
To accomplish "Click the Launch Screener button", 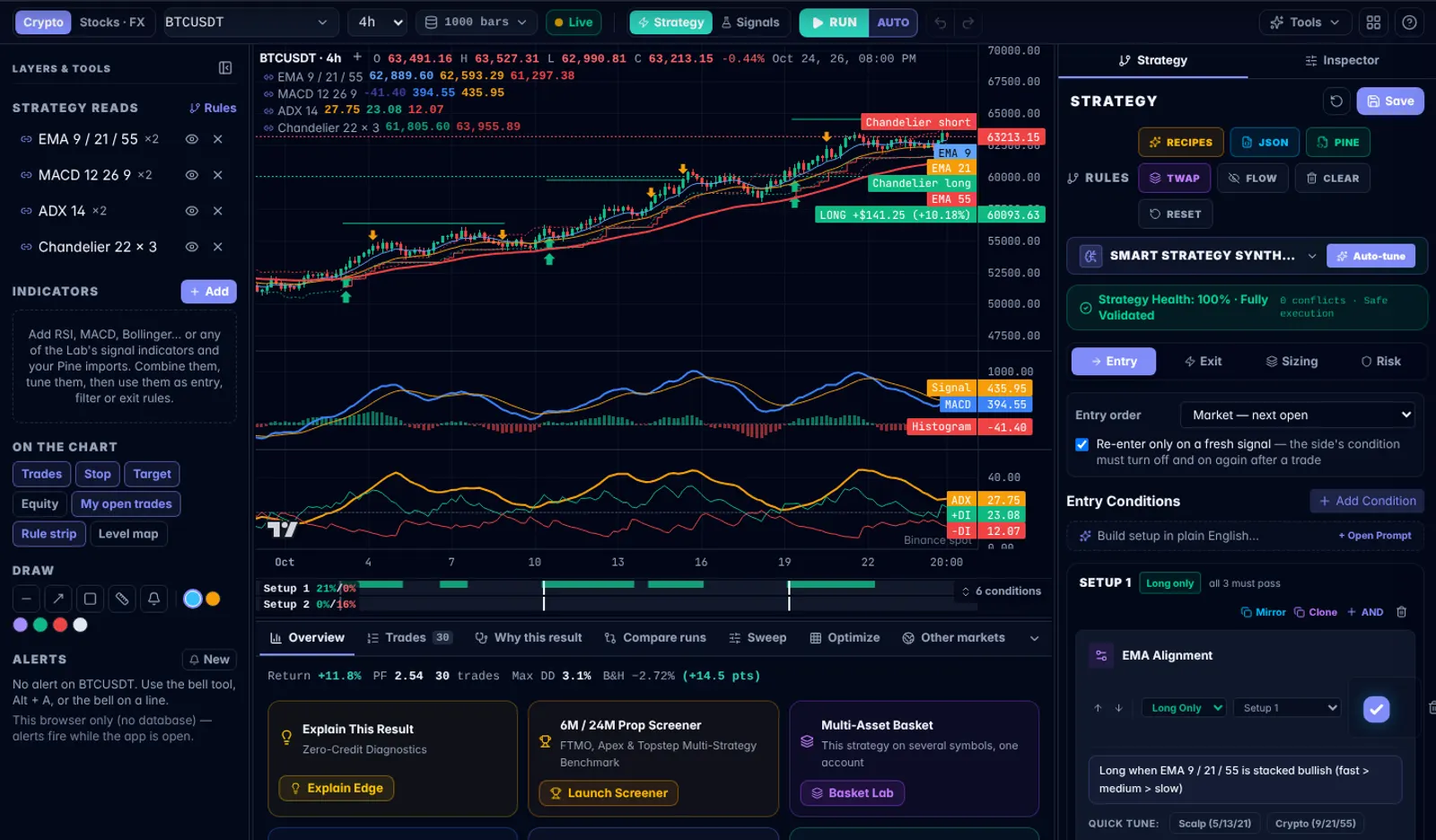I will point(609,793).
